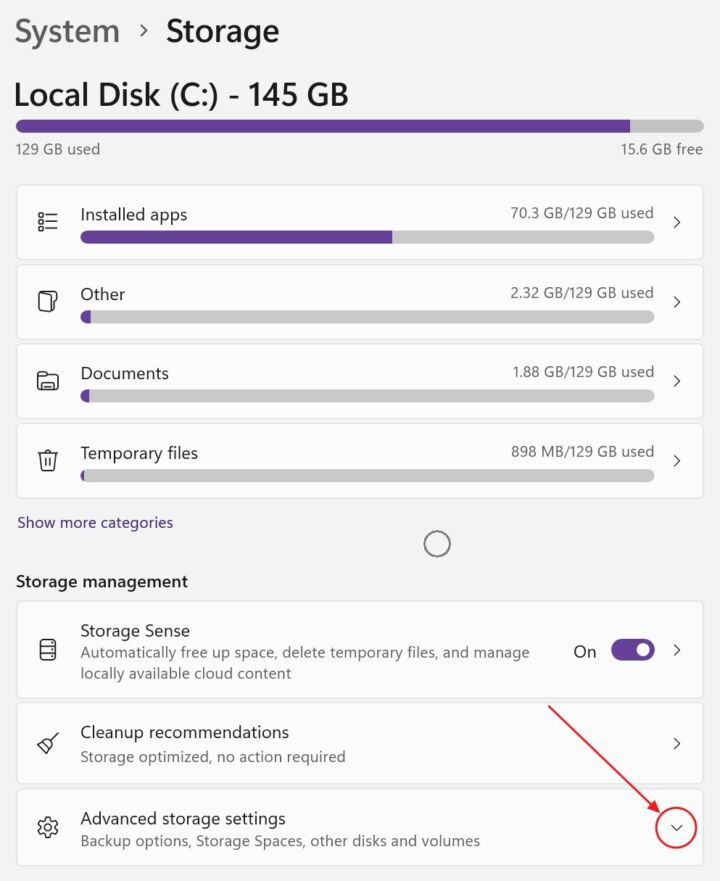Screen dimensions: 720x881
Task: Click the Cleanup recommendations broom icon
Action: point(46,742)
